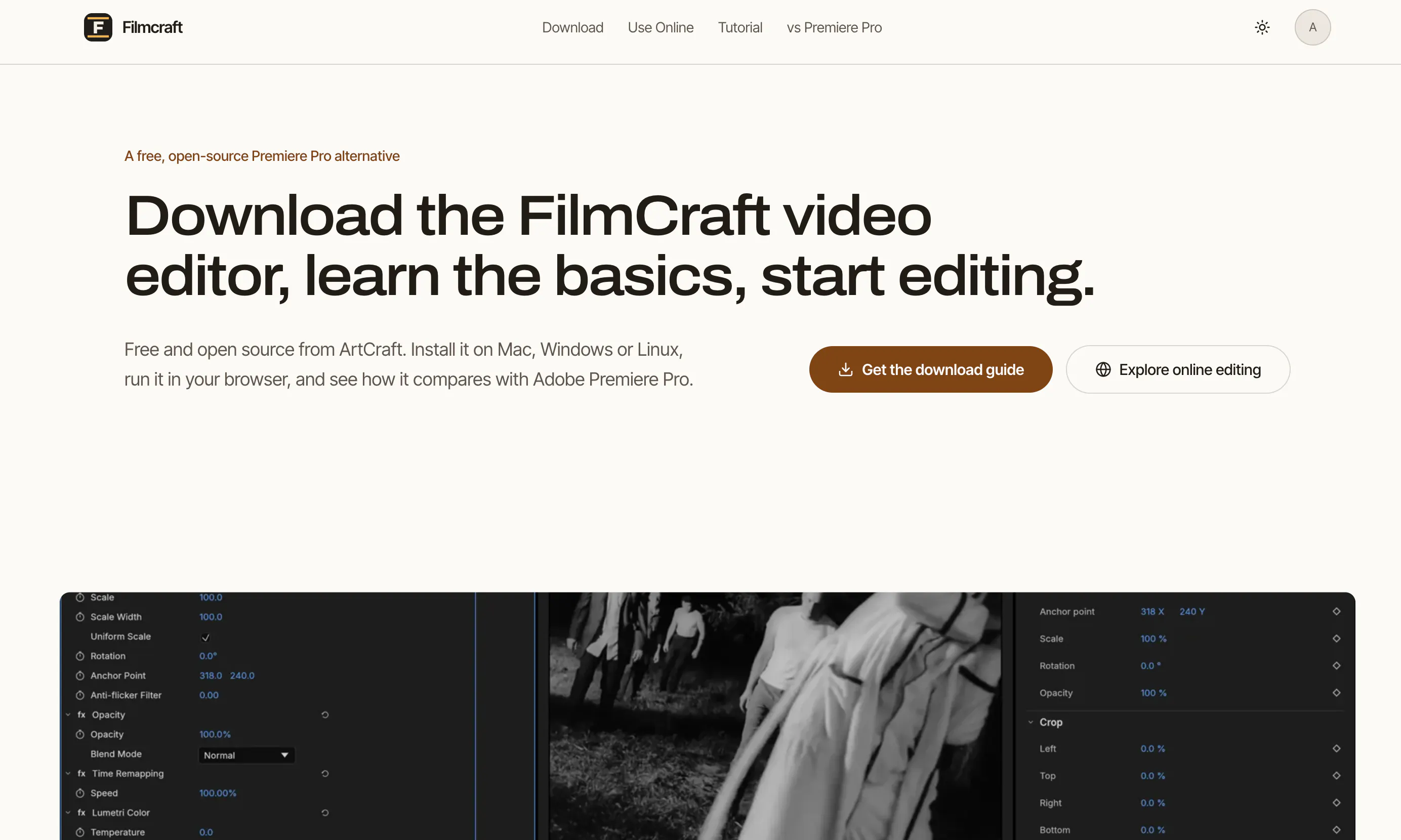
Task: Reset the Time Remapping effect
Action: (x=325, y=773)
